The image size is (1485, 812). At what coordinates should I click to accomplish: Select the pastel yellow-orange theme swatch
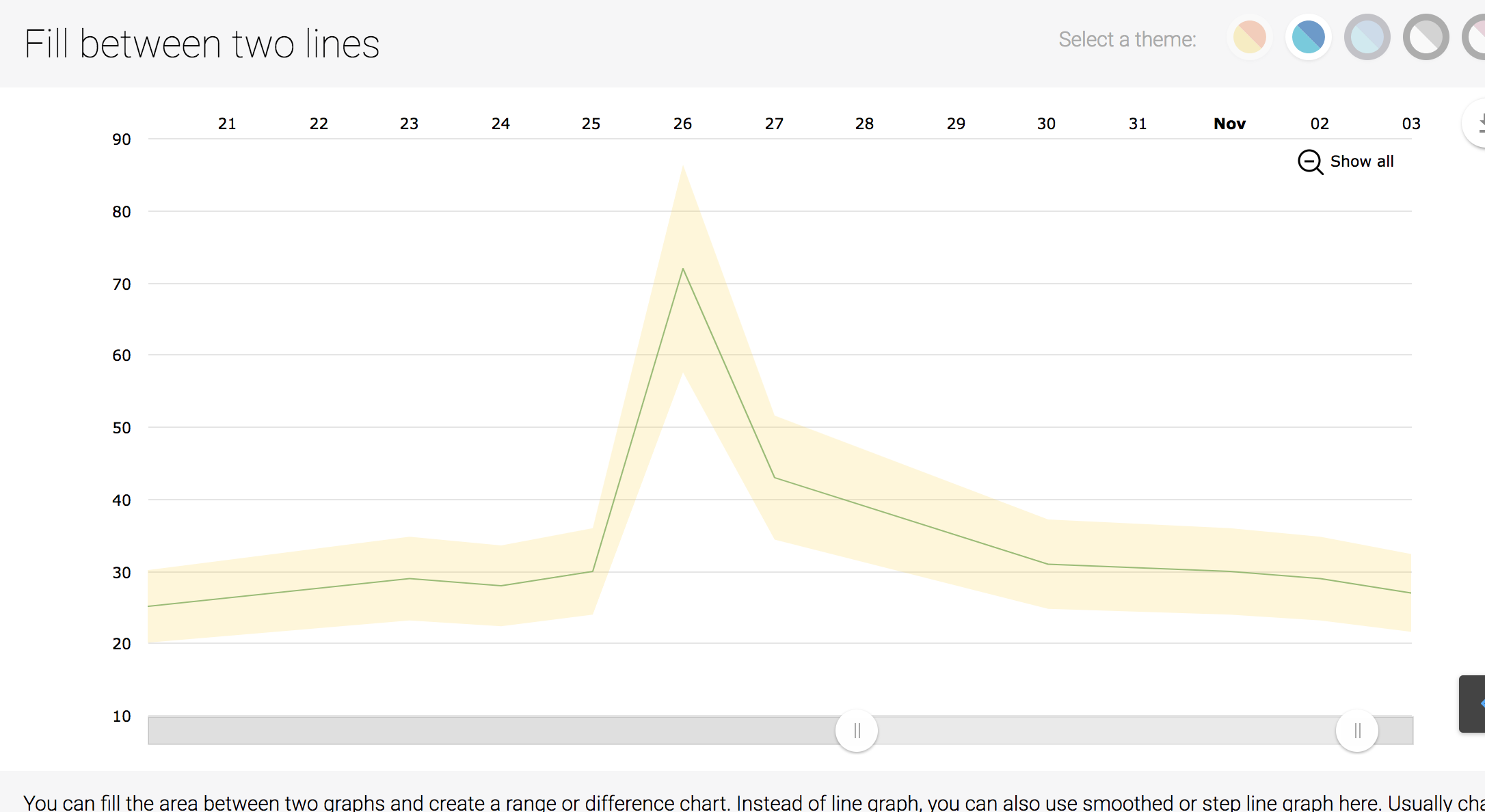pos(1249,38)
